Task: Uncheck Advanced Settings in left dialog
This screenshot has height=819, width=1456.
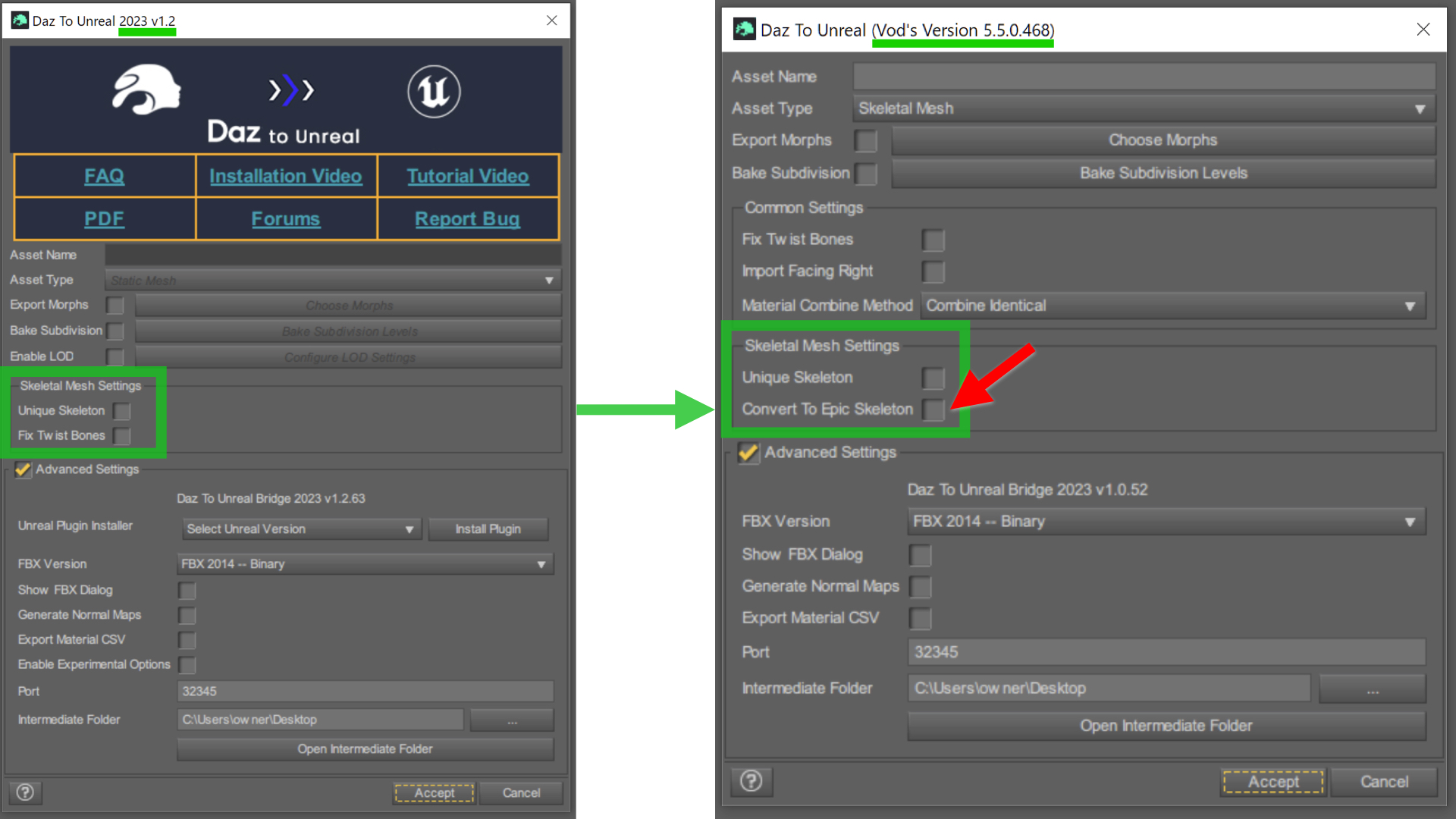Action: point(24,469)
